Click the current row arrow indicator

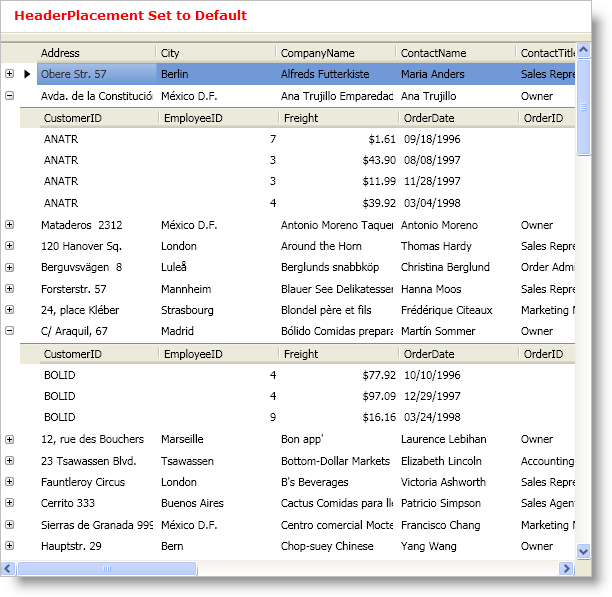click(27, 74)
